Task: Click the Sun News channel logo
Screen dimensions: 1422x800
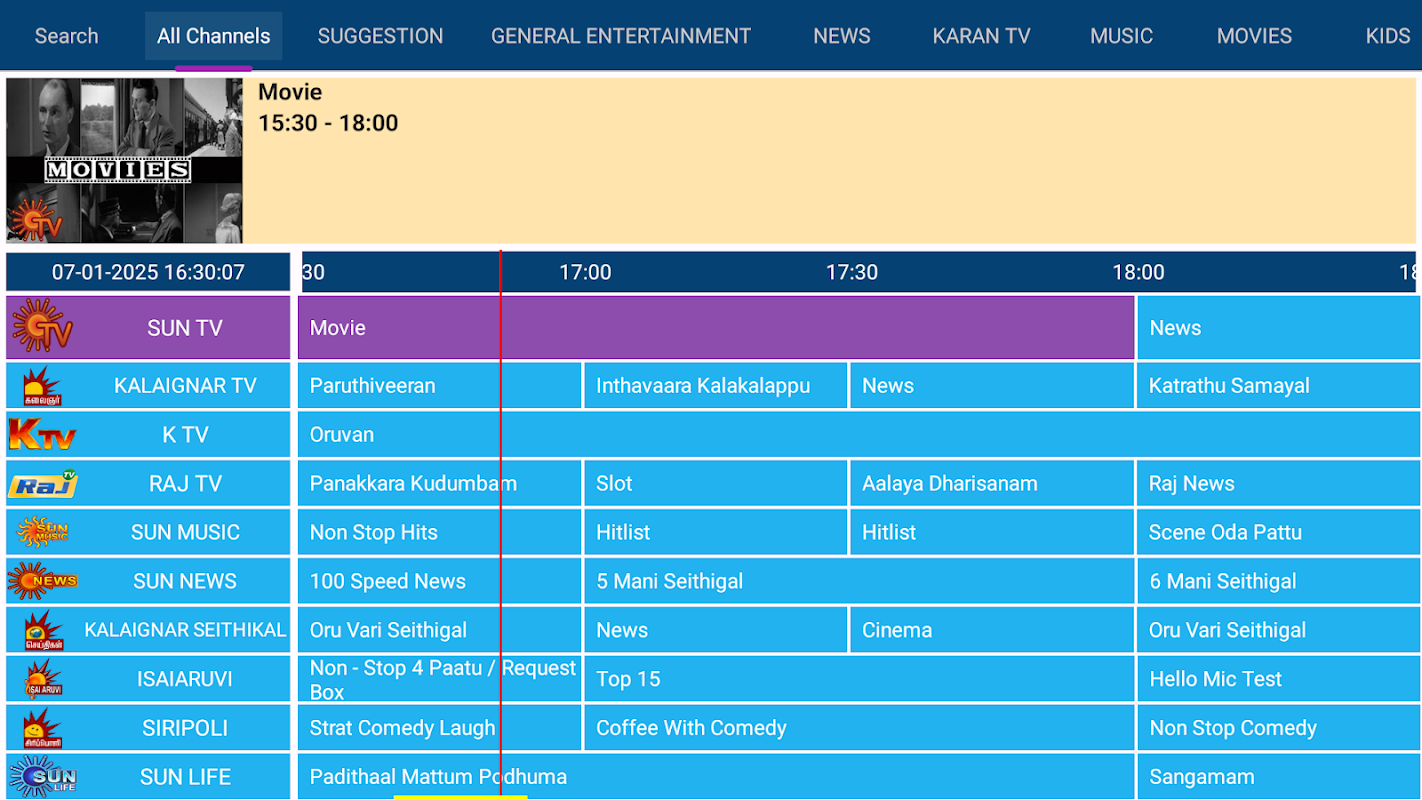Action: click(42, 581)
